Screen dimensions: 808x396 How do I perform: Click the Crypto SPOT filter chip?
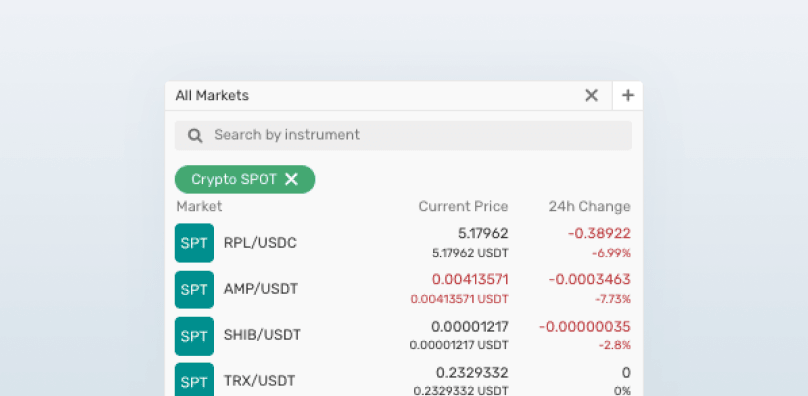245,179
